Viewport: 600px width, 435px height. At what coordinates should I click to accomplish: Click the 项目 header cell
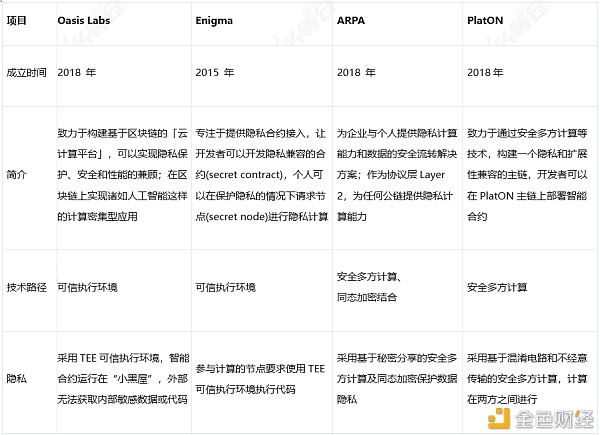(x=16, y=21)
